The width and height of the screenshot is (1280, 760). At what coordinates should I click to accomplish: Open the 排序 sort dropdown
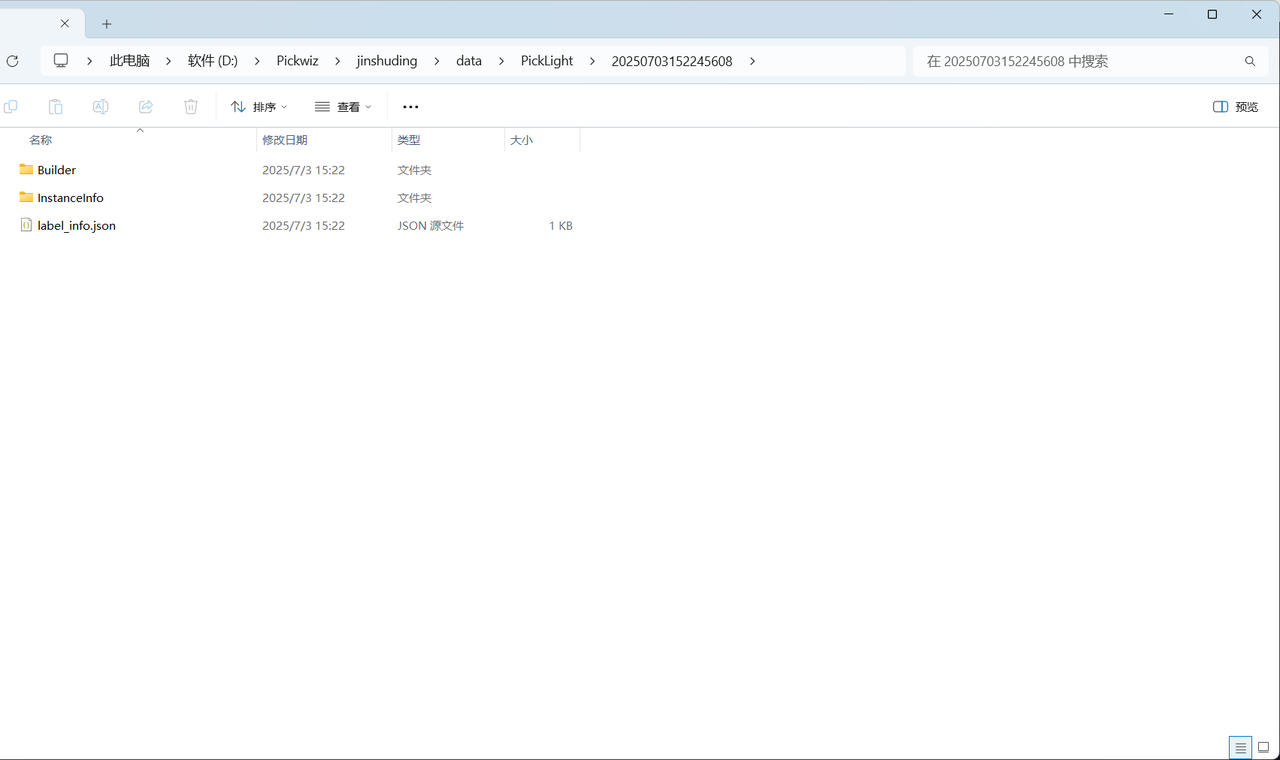click(259, 107)
